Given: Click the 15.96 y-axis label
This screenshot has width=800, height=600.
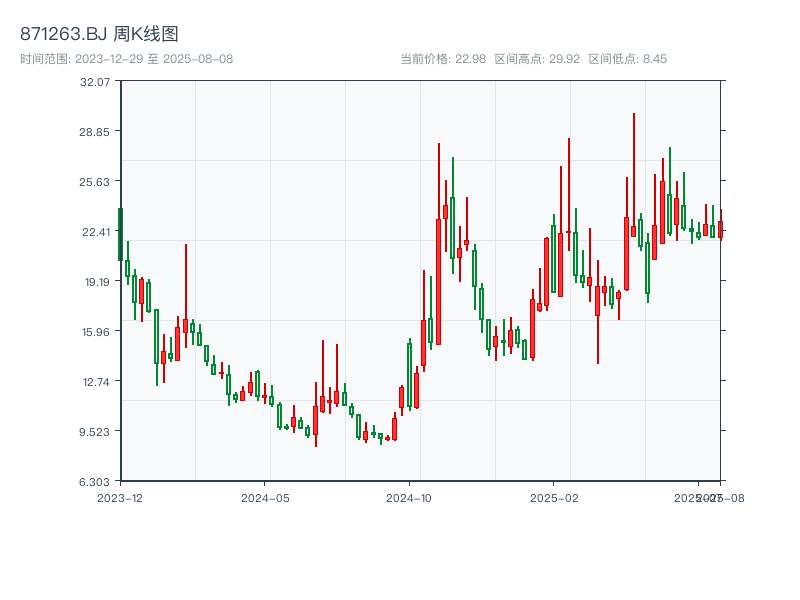Looking at the screenshot, I should (96, 332).
